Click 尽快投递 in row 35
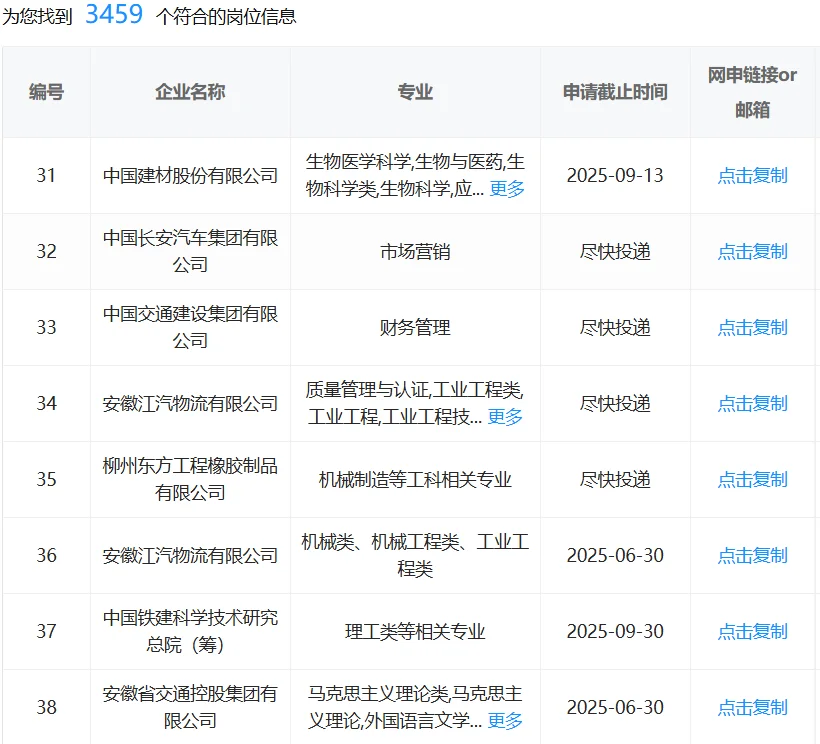 (x=615, y=479)
